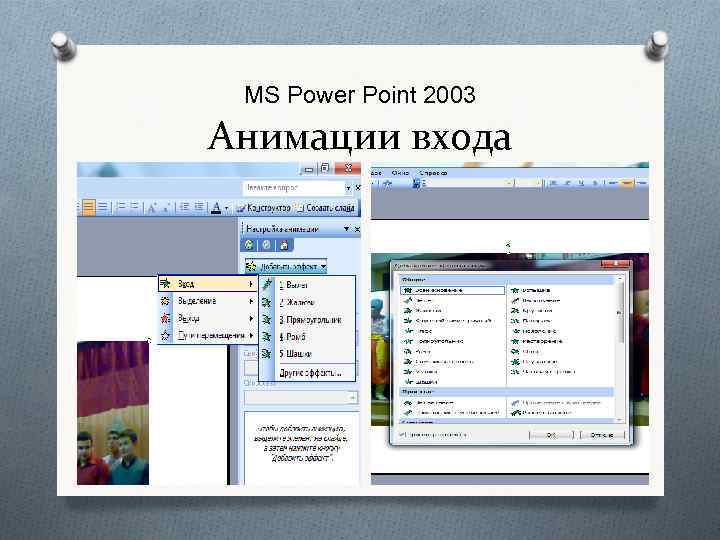Click the Конструктор toolbar button
This screenshot has width=720, height=540.
[x=264, y=208]
